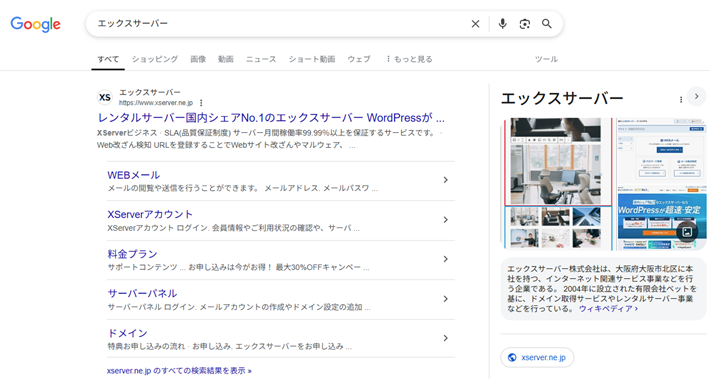This screenshot has width=710, height=379.
Task: Click the globe icon beside xserver.ne.jp chip
Action: click(512, 357)
